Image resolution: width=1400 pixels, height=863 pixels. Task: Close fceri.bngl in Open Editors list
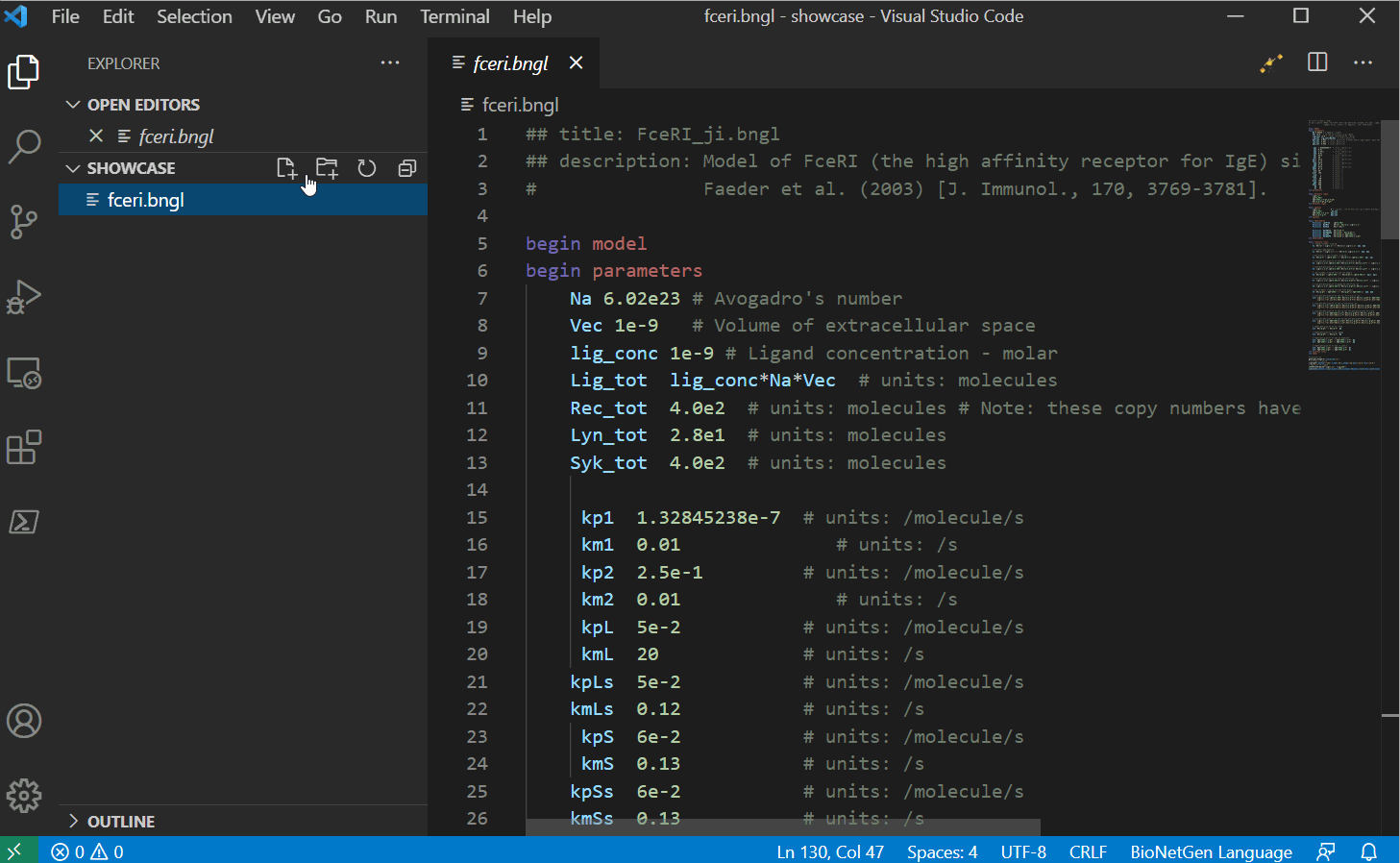coord(96,136)
